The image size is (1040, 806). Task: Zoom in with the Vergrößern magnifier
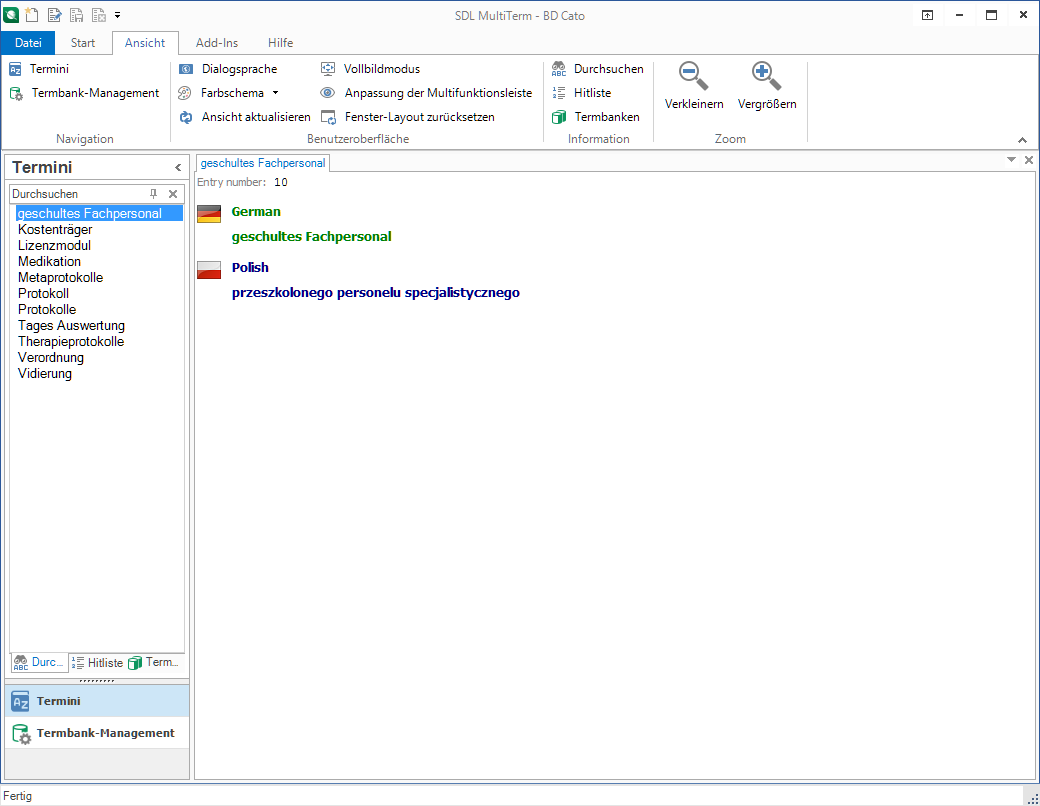pyautogui.click(x=767, y=85)
